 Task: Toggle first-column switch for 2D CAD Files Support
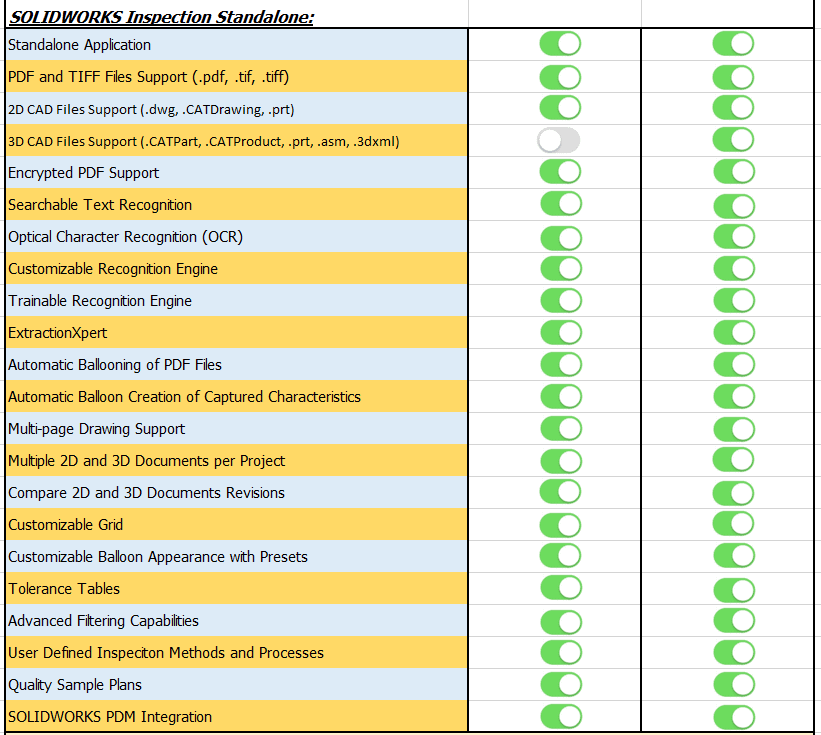click(x=560, y=108)
